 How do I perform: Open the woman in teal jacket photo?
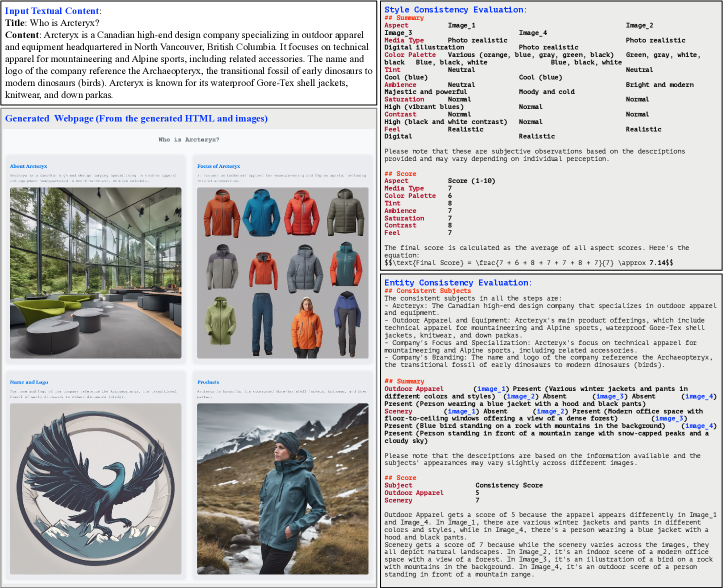[283, 489]
